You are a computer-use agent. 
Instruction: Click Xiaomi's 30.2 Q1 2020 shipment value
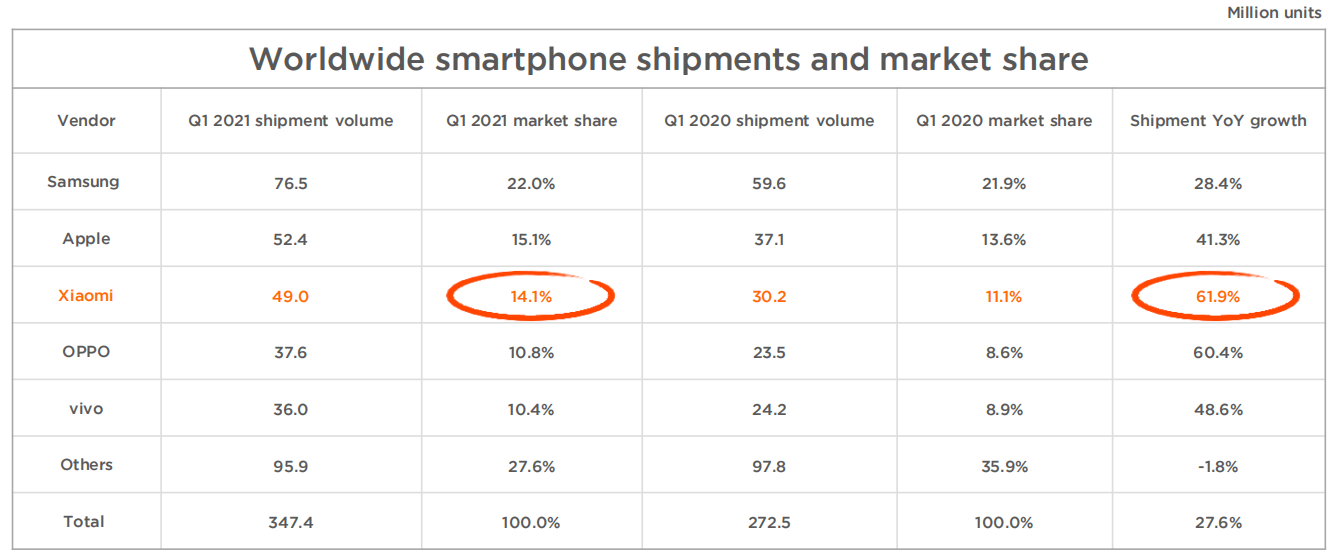coord(769,296)
